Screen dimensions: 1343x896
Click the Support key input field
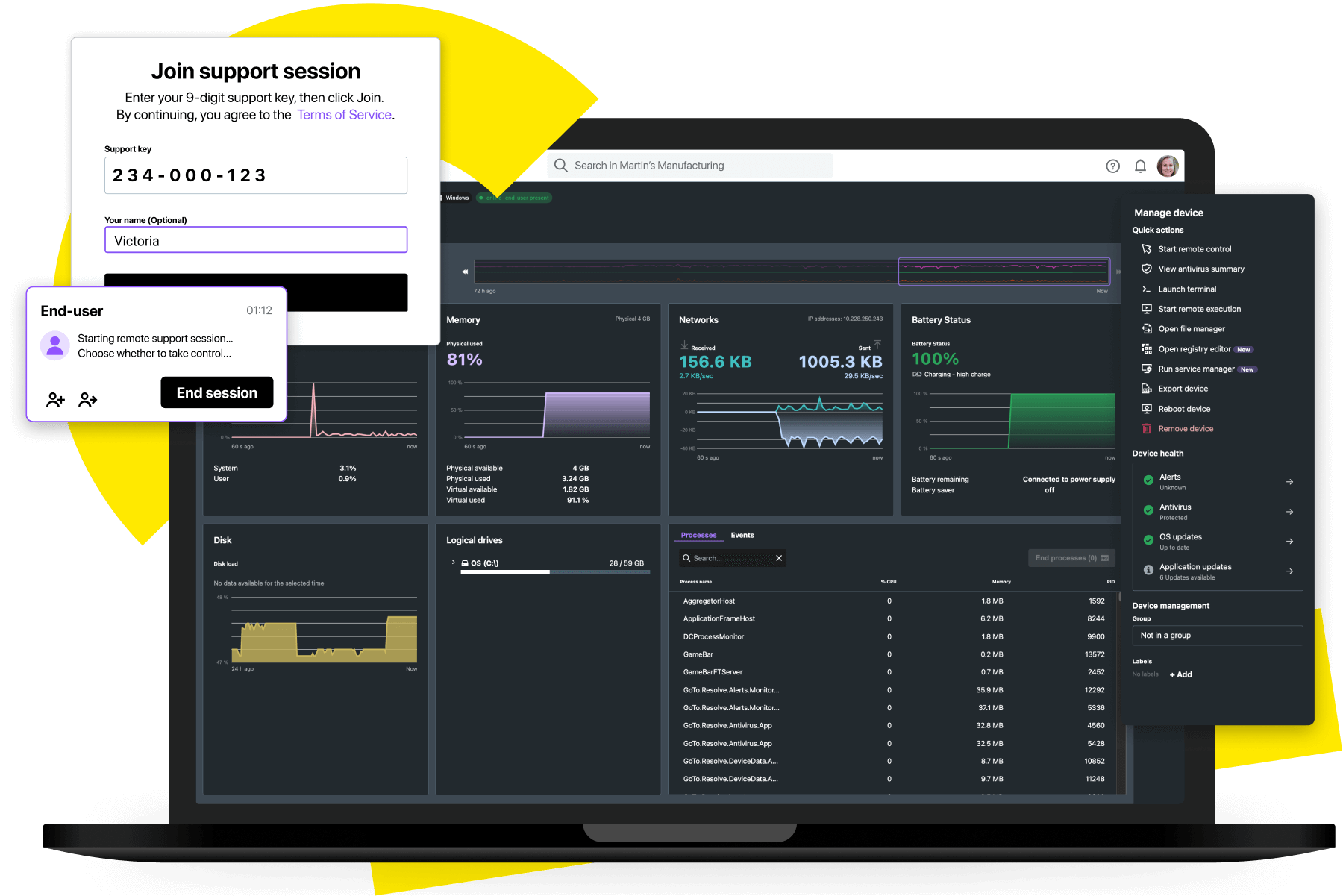coord(256,175)
